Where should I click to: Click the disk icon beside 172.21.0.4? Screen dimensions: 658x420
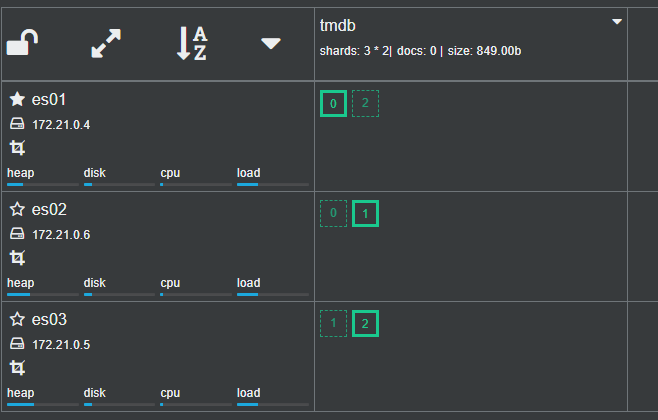17,124
